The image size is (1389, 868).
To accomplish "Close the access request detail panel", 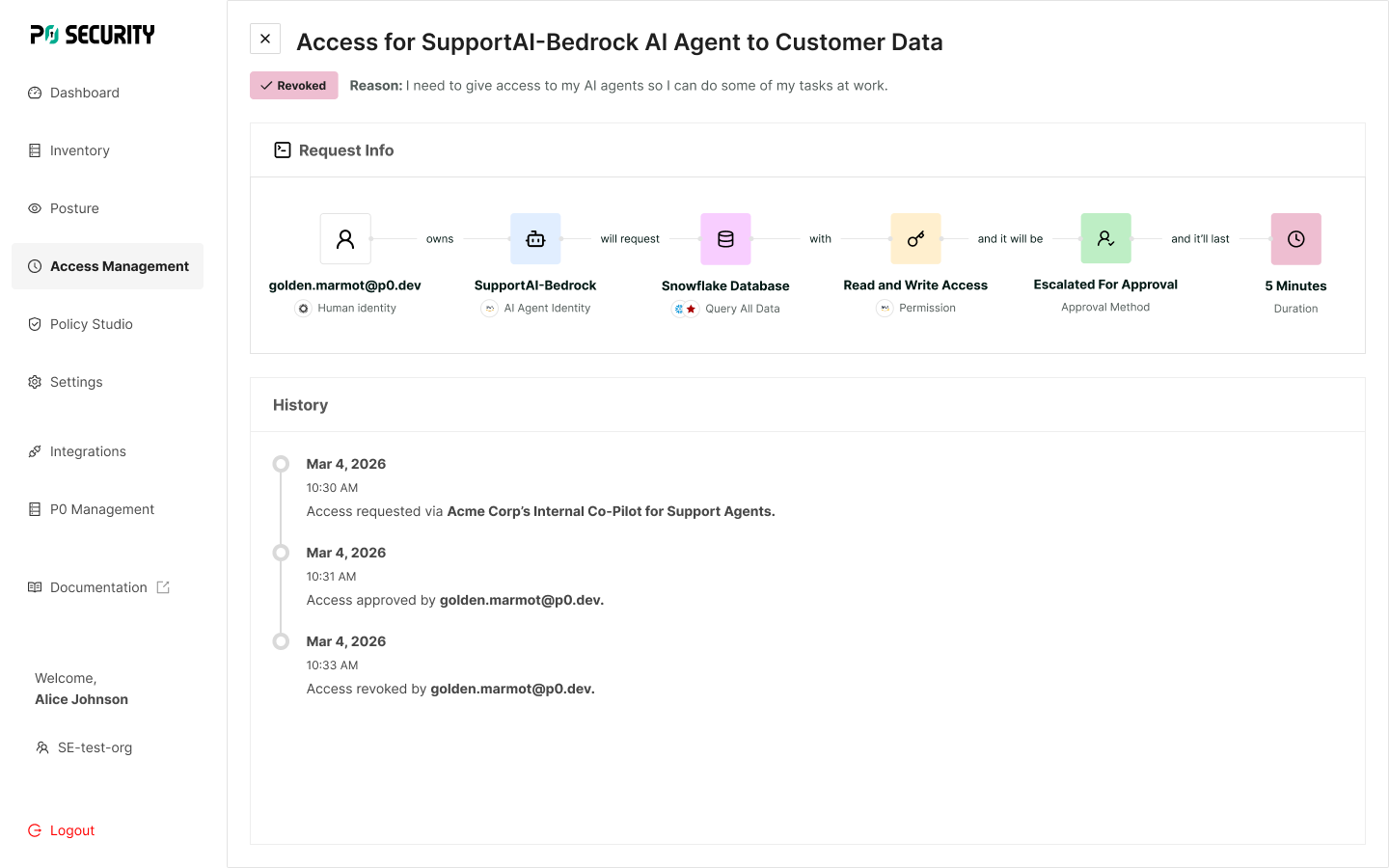I will pos(265,39).
